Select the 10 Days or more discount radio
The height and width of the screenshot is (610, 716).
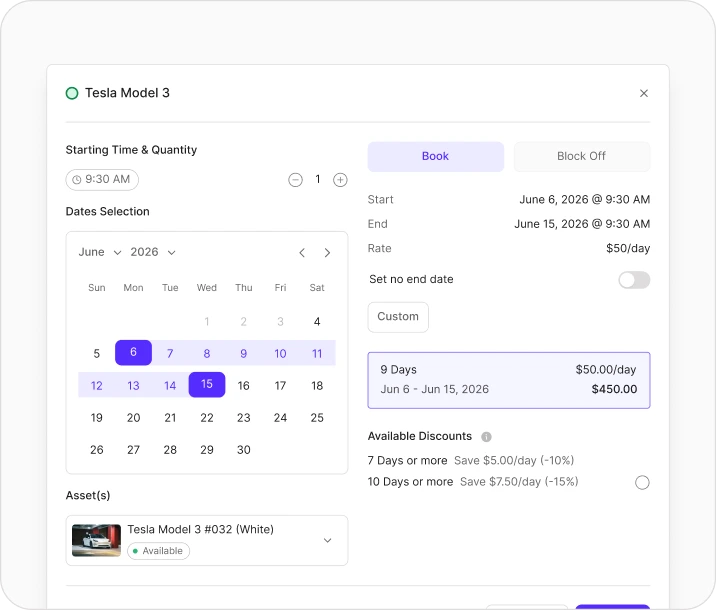642,482
